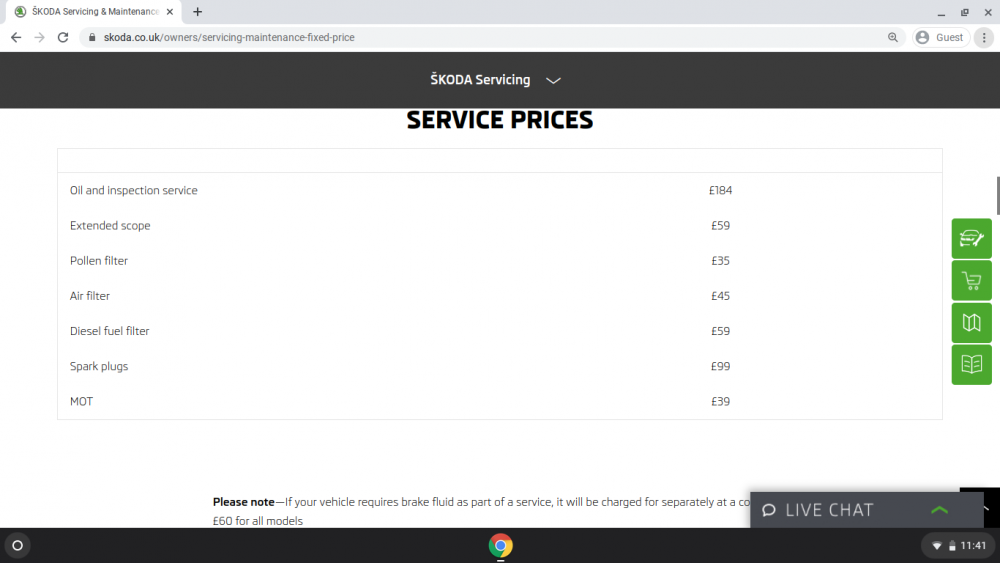Screen dimensions: 1000x563
Task: Select the £35 Pollen filter price
Action: 721,261
